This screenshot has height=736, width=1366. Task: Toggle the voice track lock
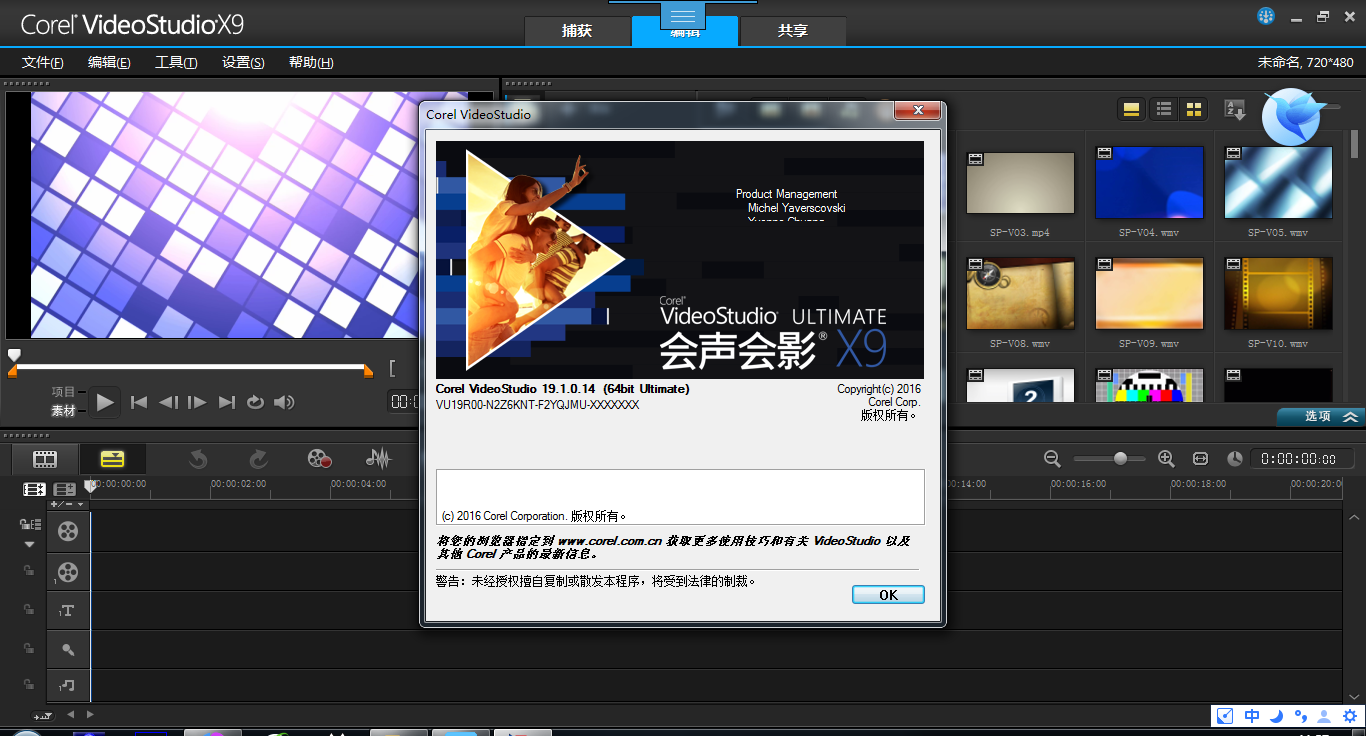[x=29, y=648]
